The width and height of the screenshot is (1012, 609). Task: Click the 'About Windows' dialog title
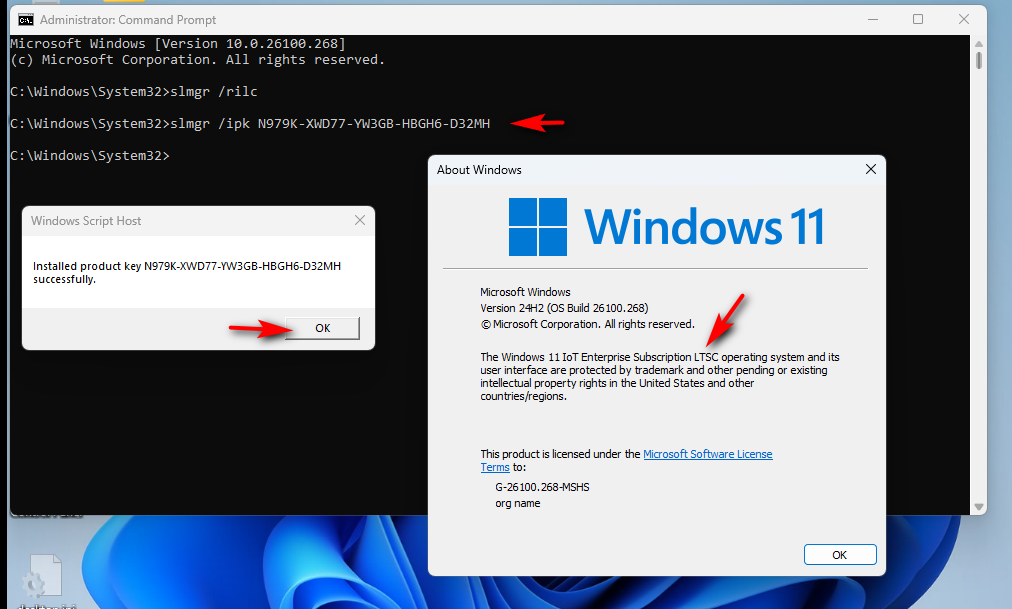pyautogui.click(x=479, y=170)
